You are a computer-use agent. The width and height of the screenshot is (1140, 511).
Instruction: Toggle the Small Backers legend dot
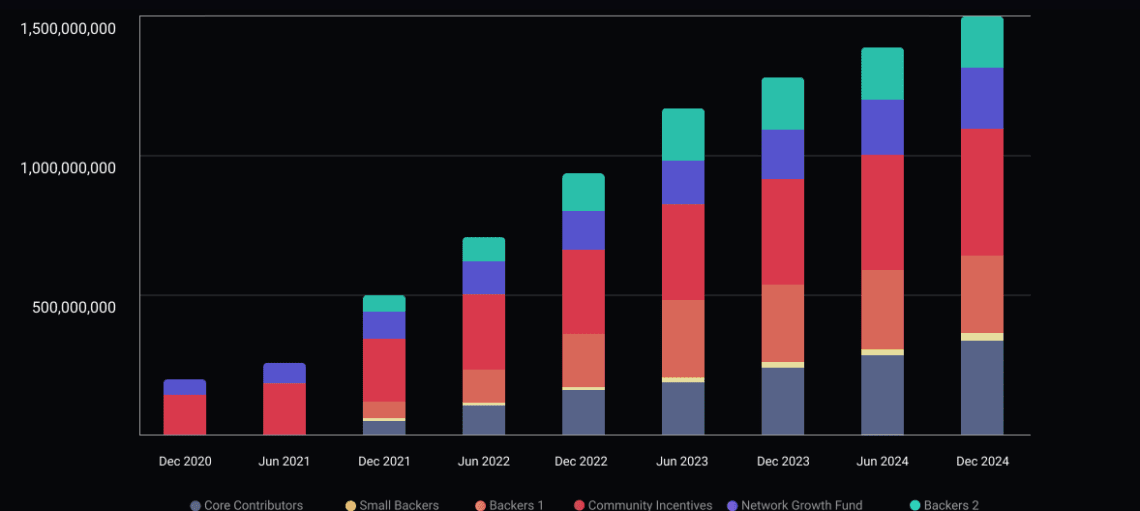click(350, 505)
